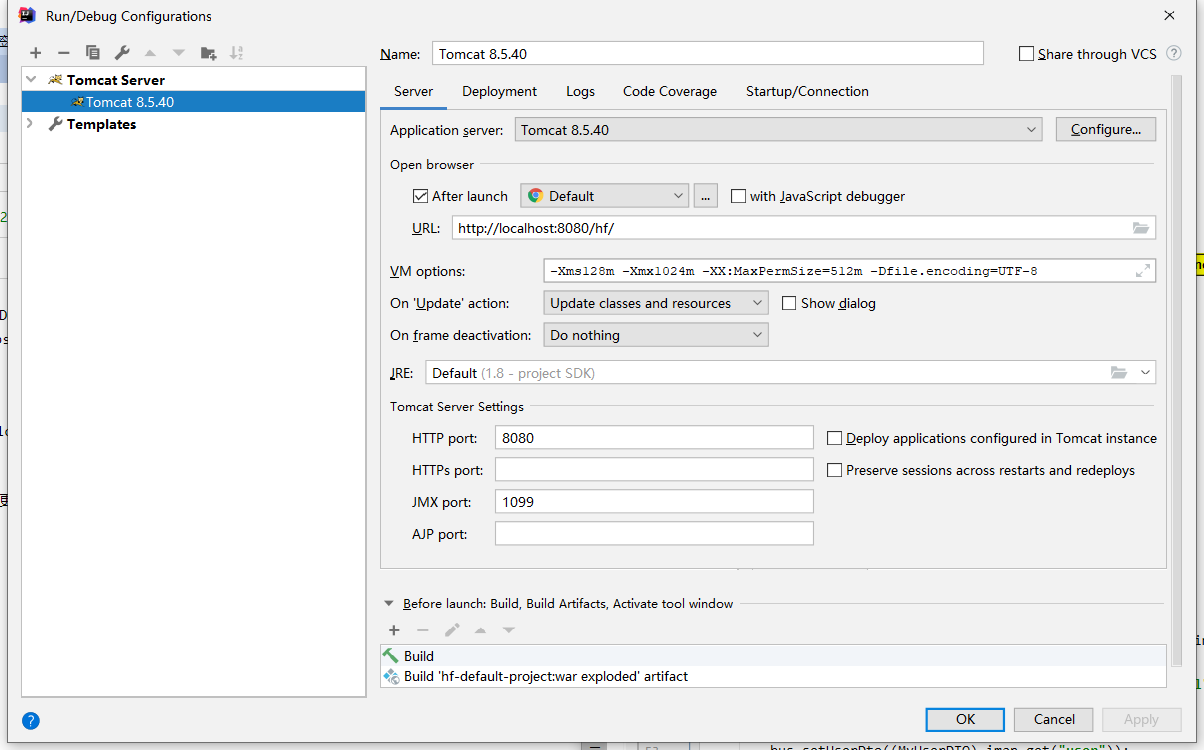Expand VM options field editor
The width and height of the screenshot is (1204, 750).
[x=1143, y=271]
